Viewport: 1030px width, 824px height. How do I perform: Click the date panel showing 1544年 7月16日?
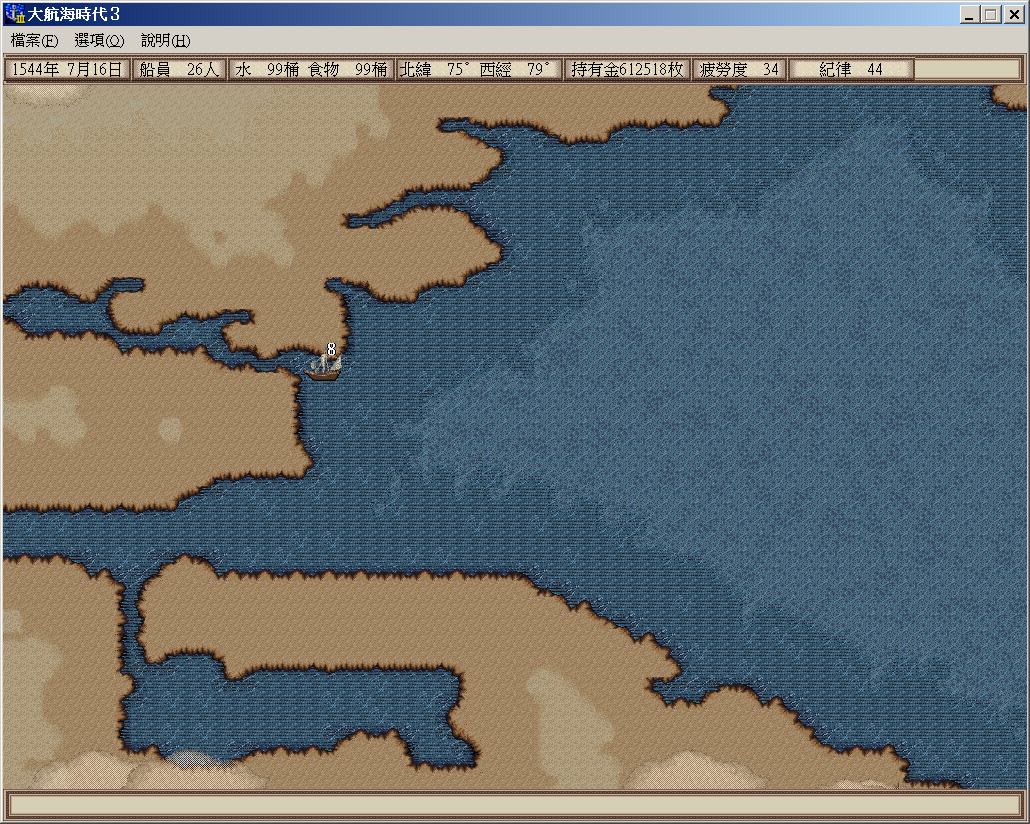67,70
